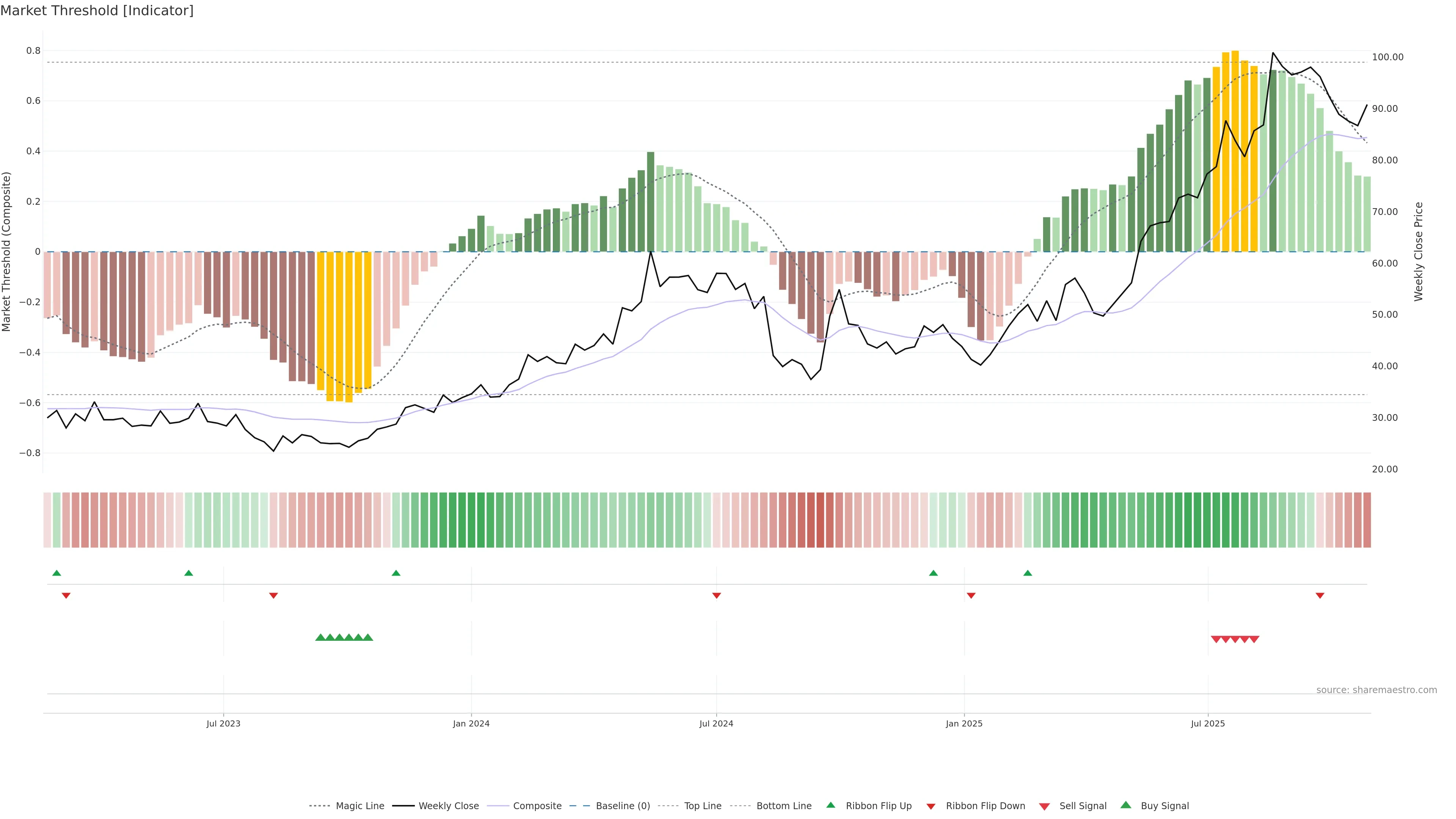The image size is (1456, 819).
Task: Click the Ribbon Flip Down legend label
Action: click(x=985, y=806)
